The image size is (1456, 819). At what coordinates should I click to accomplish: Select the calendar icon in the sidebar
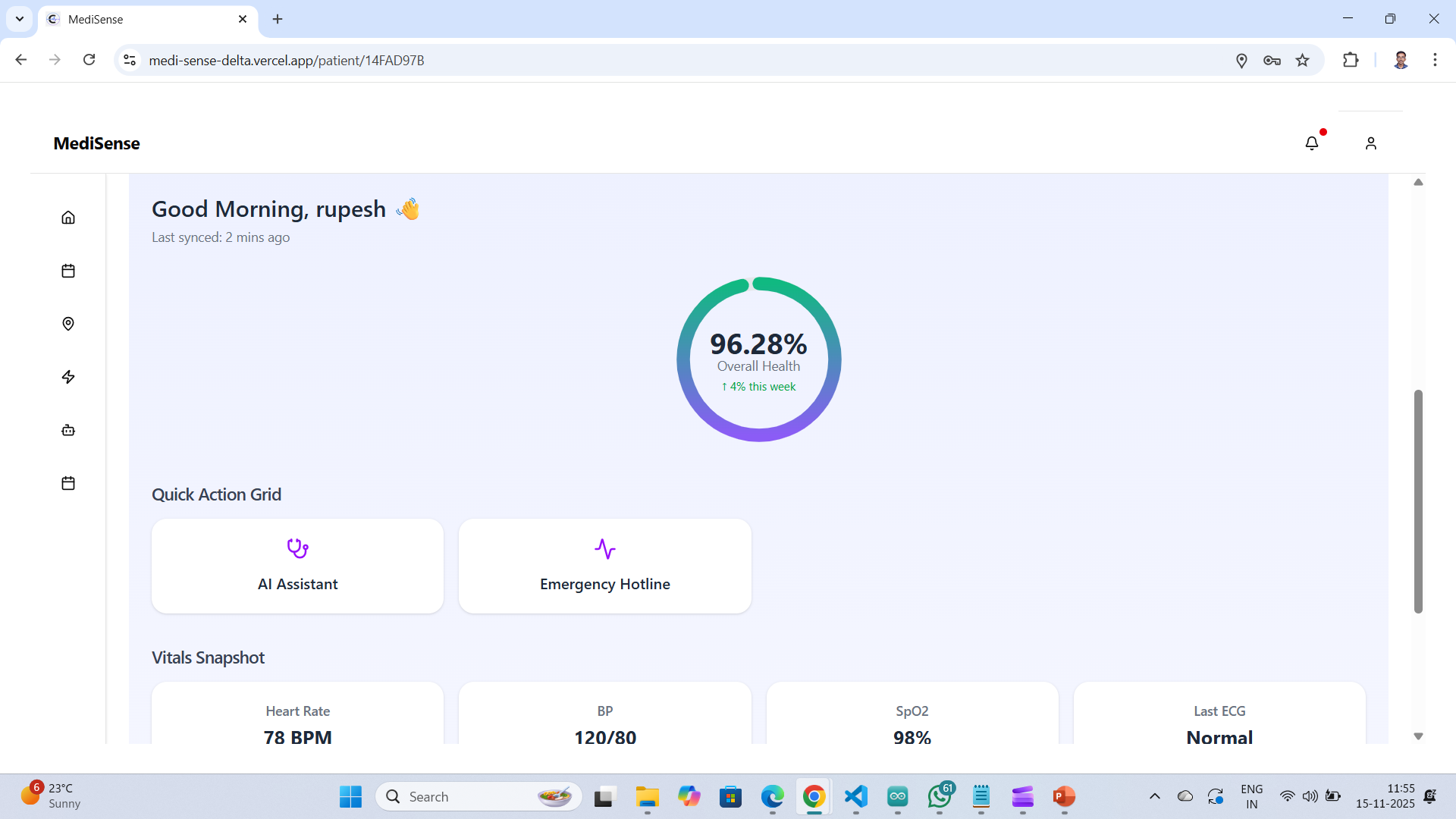tap(67, 271)
